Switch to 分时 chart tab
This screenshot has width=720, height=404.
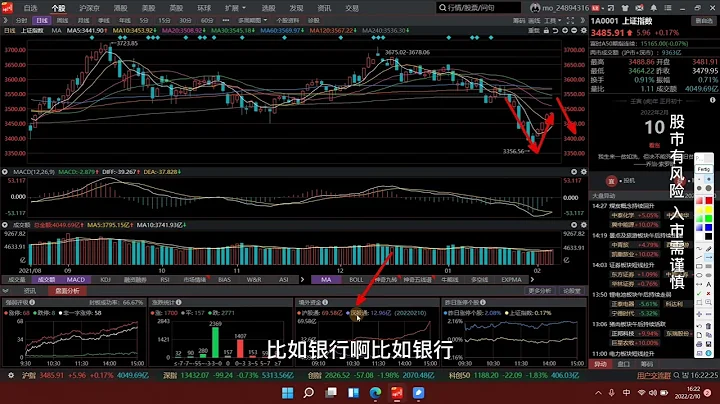tap(21, 20)
